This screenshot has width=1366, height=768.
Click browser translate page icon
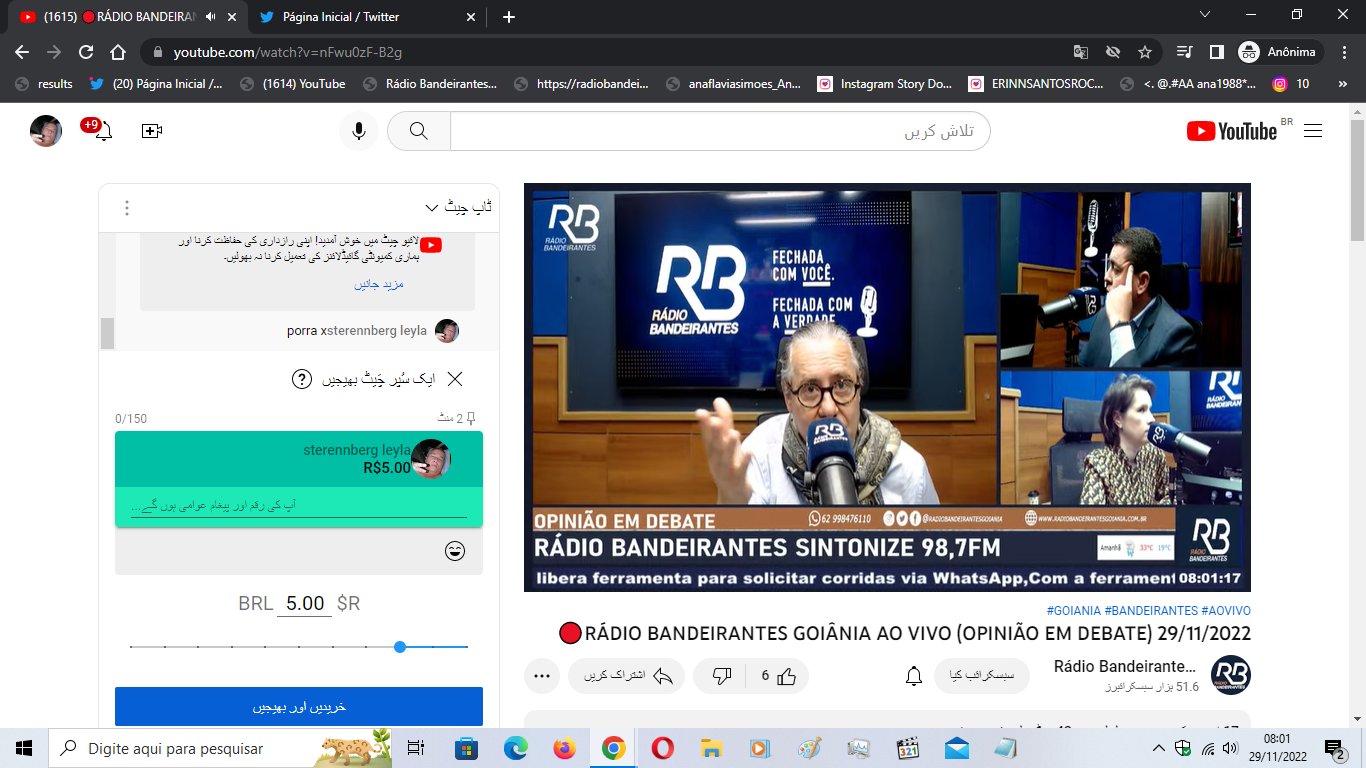coord(1080,52)
